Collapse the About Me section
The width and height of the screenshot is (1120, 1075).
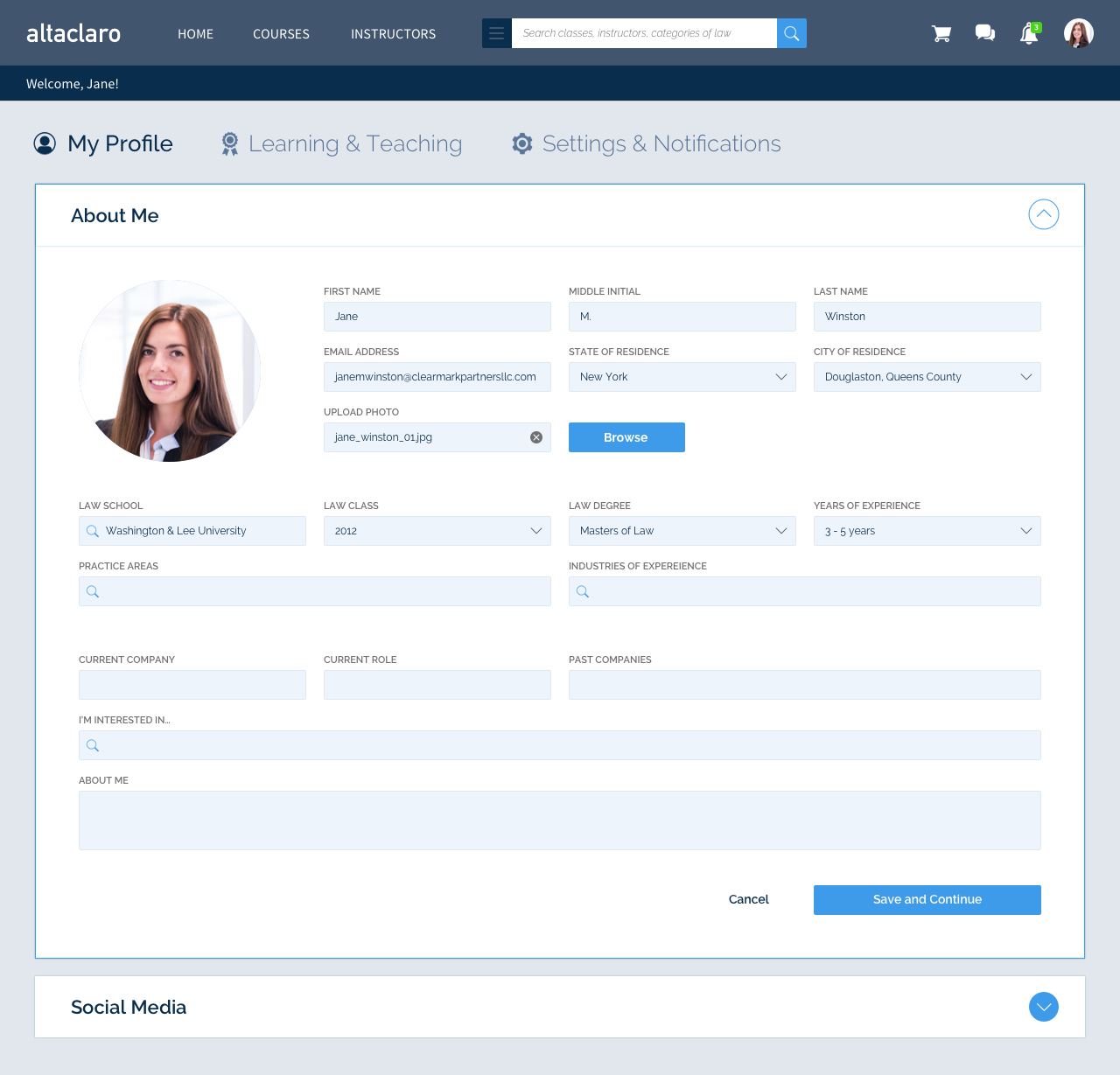[1043, 214]
